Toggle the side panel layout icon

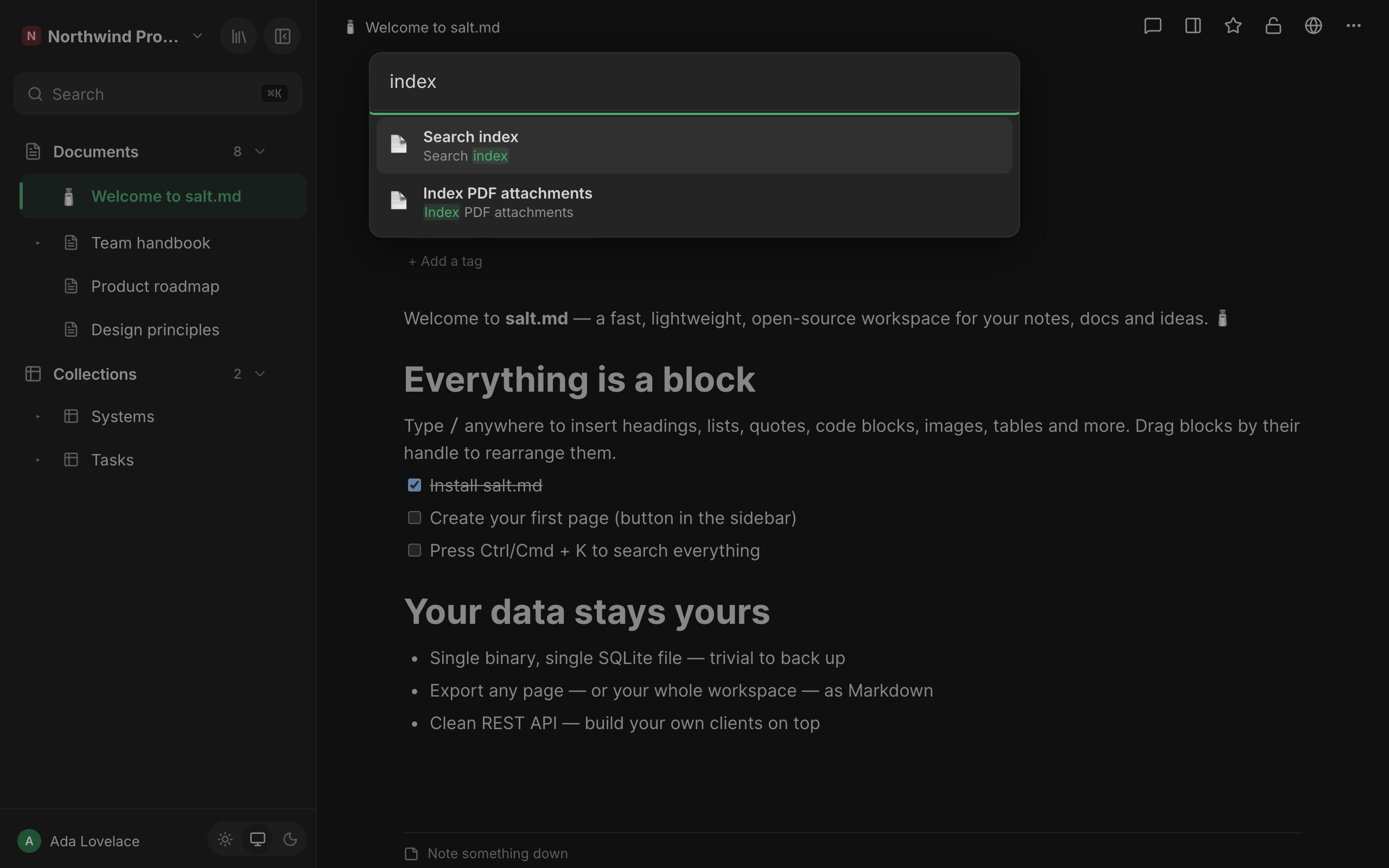tap(1193, 26)
